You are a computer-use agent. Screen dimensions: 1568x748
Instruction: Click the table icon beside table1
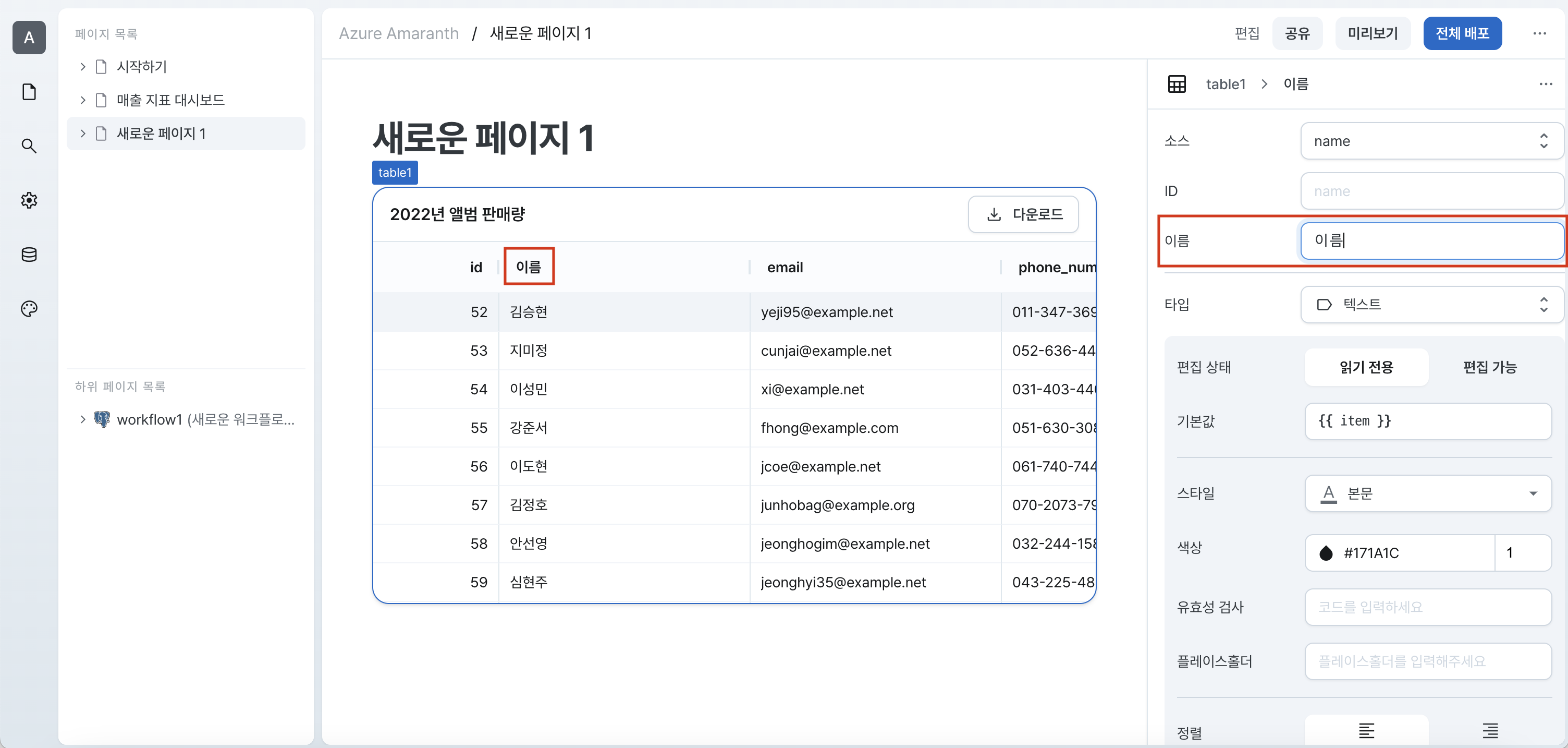tap(1177, 84)
